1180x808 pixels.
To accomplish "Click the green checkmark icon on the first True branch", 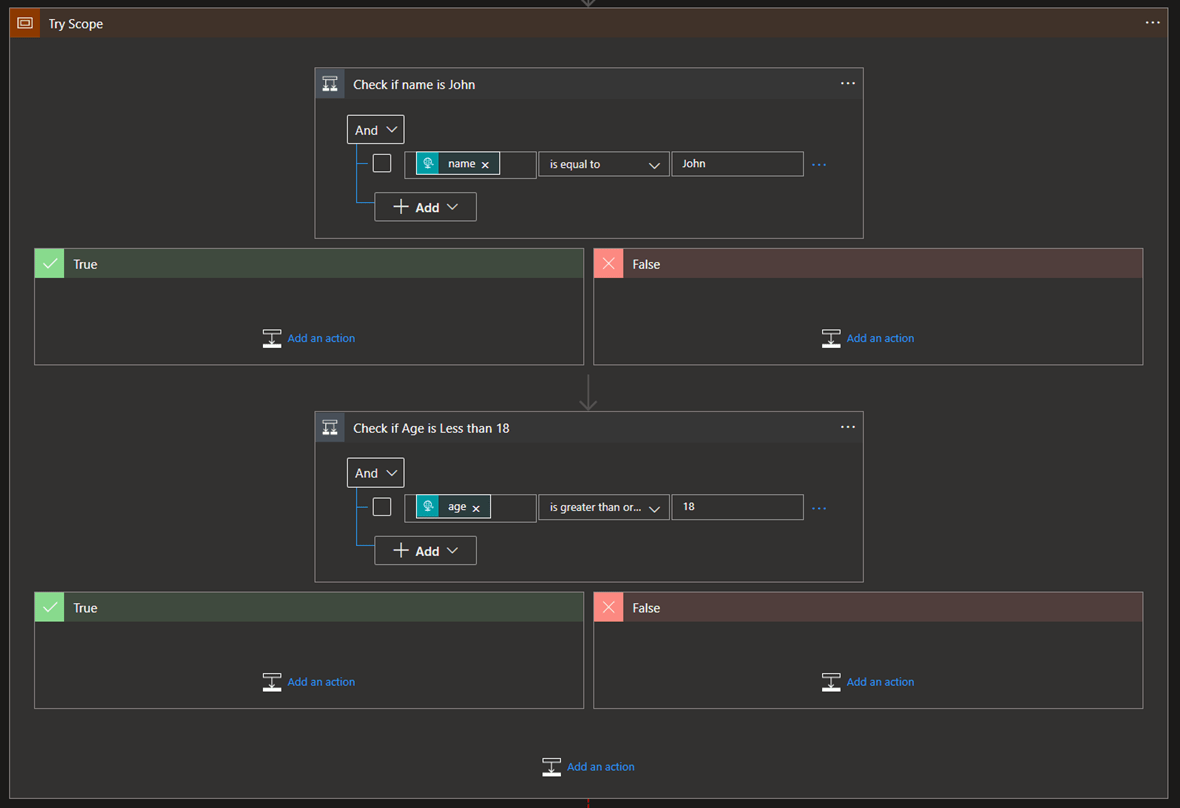I will coord(49,263).
